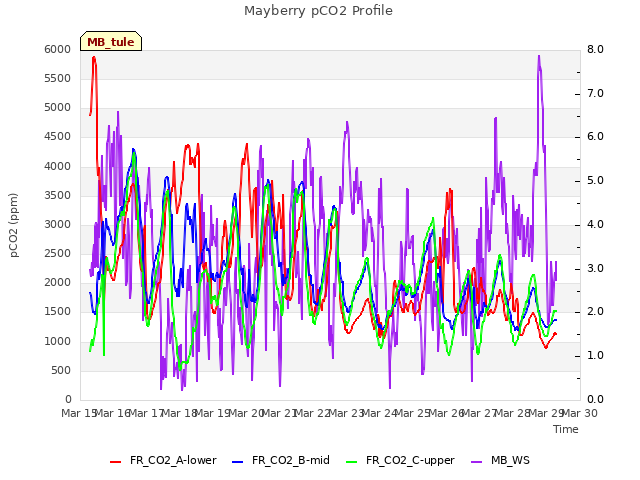640x480 pixels.
Task: Click the 3.0 tick on right axis
Action: point(595,269)
